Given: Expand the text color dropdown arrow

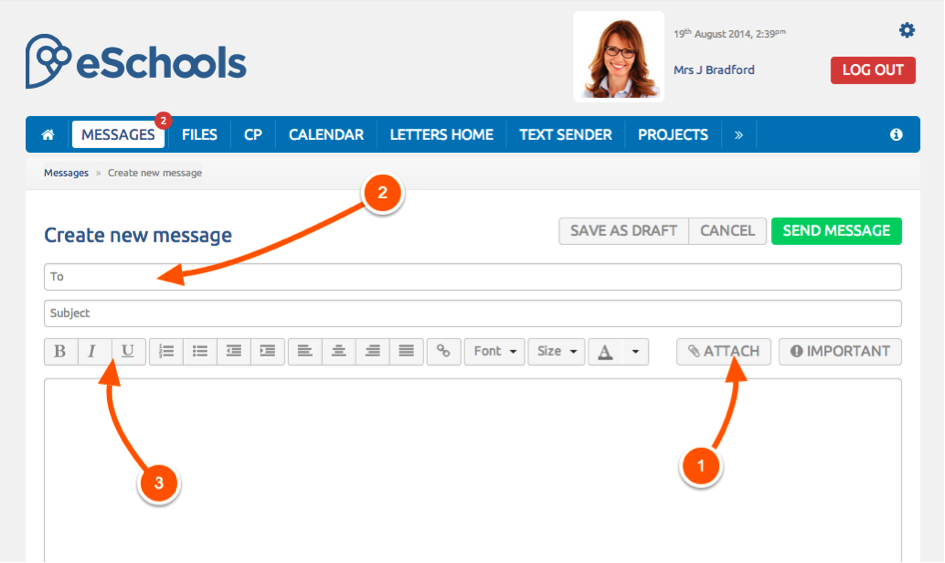Looking at the screenshot, I should pyautogui.click(x=636, y=351).
